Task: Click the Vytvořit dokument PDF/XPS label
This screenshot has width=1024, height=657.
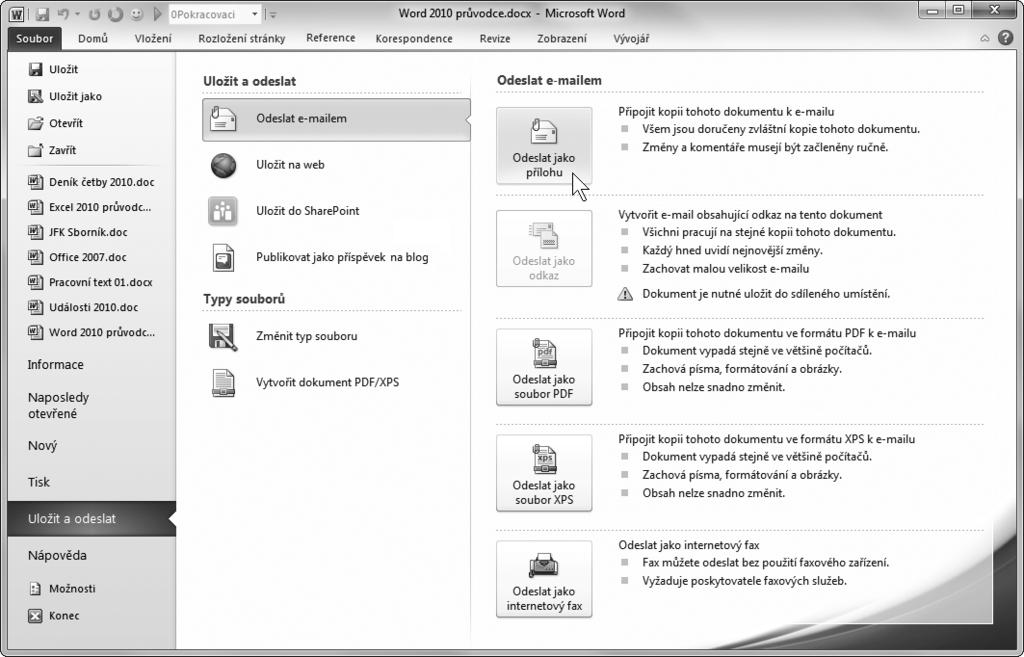Action: [x=327, y=382]
